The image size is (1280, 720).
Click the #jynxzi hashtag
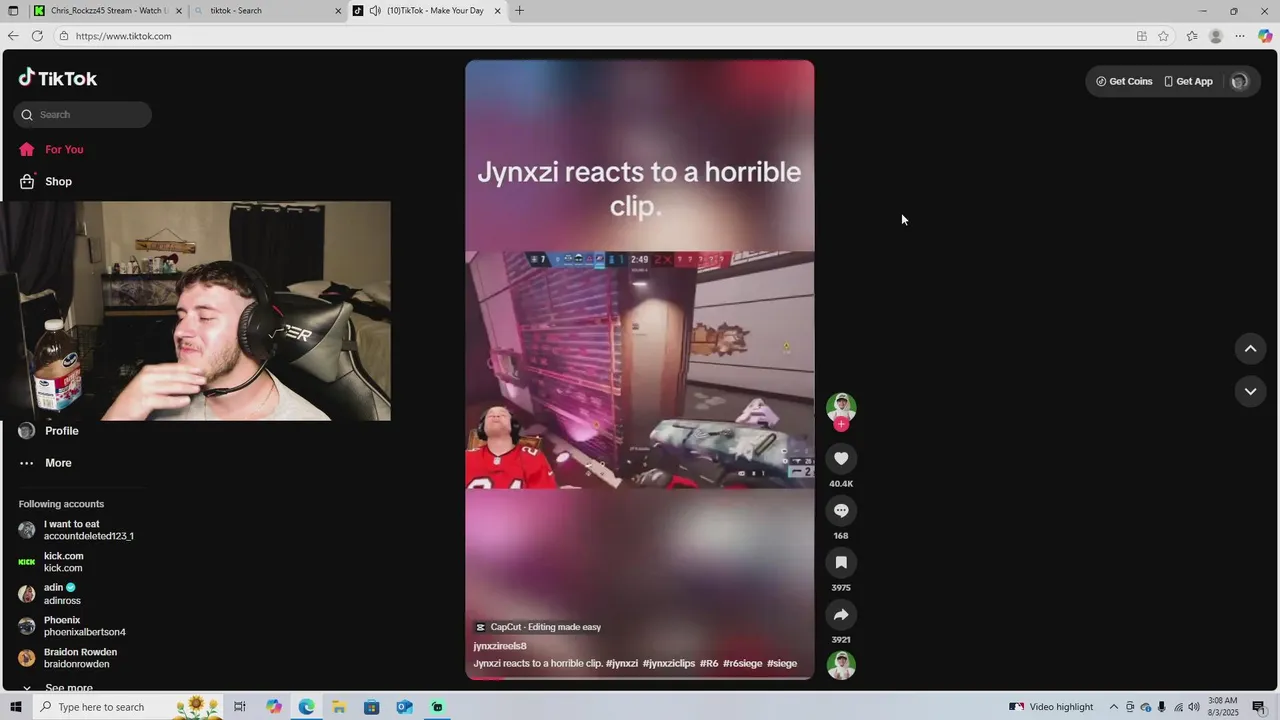pos(622,663)
